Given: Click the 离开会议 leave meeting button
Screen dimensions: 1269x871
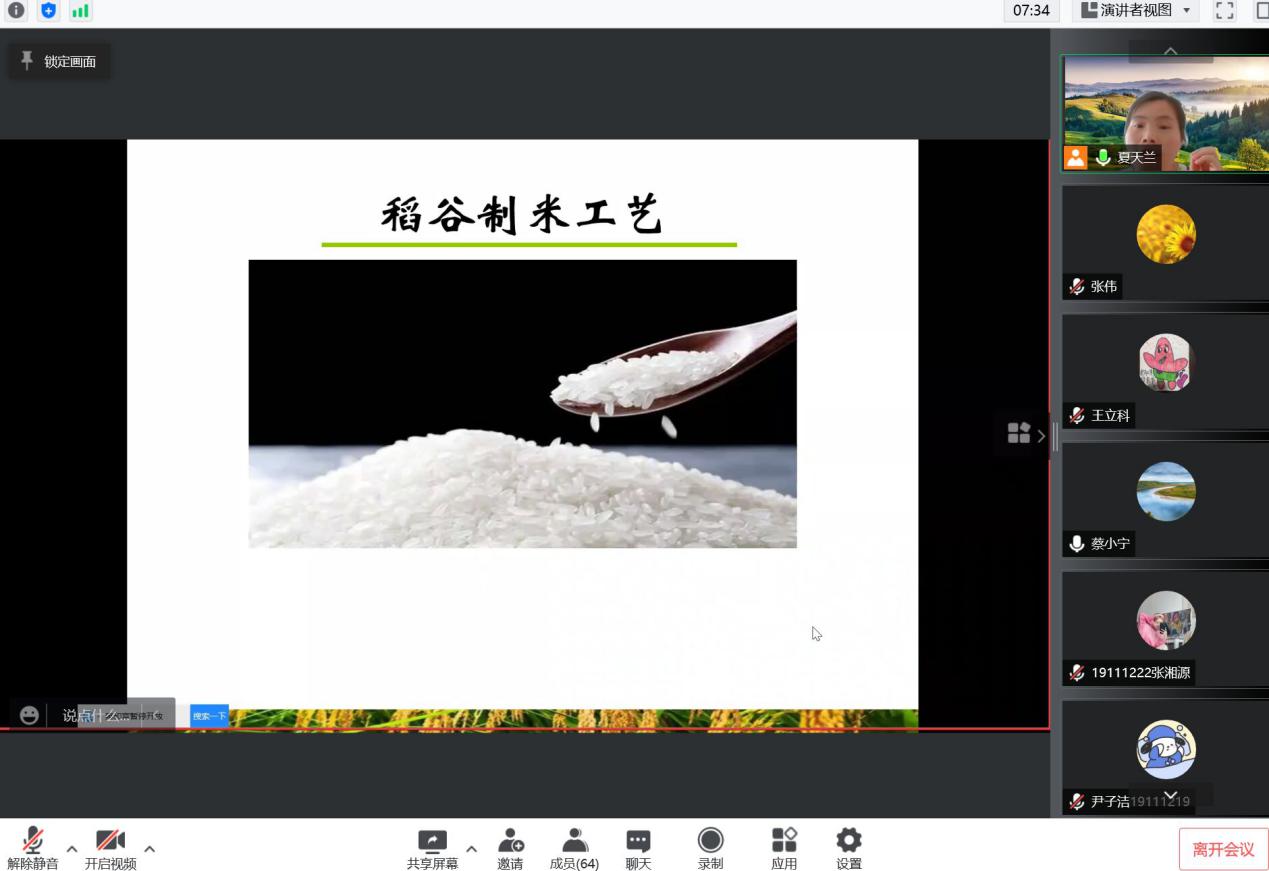Looking at the screenshot, I should tap(1222, 849).
